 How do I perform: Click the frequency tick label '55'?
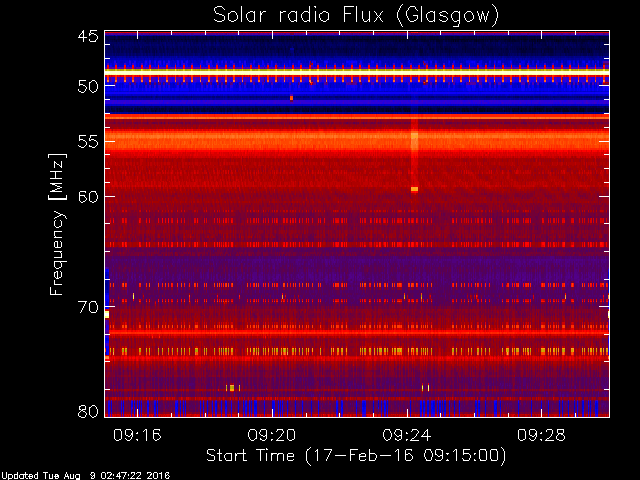(88, 142)
